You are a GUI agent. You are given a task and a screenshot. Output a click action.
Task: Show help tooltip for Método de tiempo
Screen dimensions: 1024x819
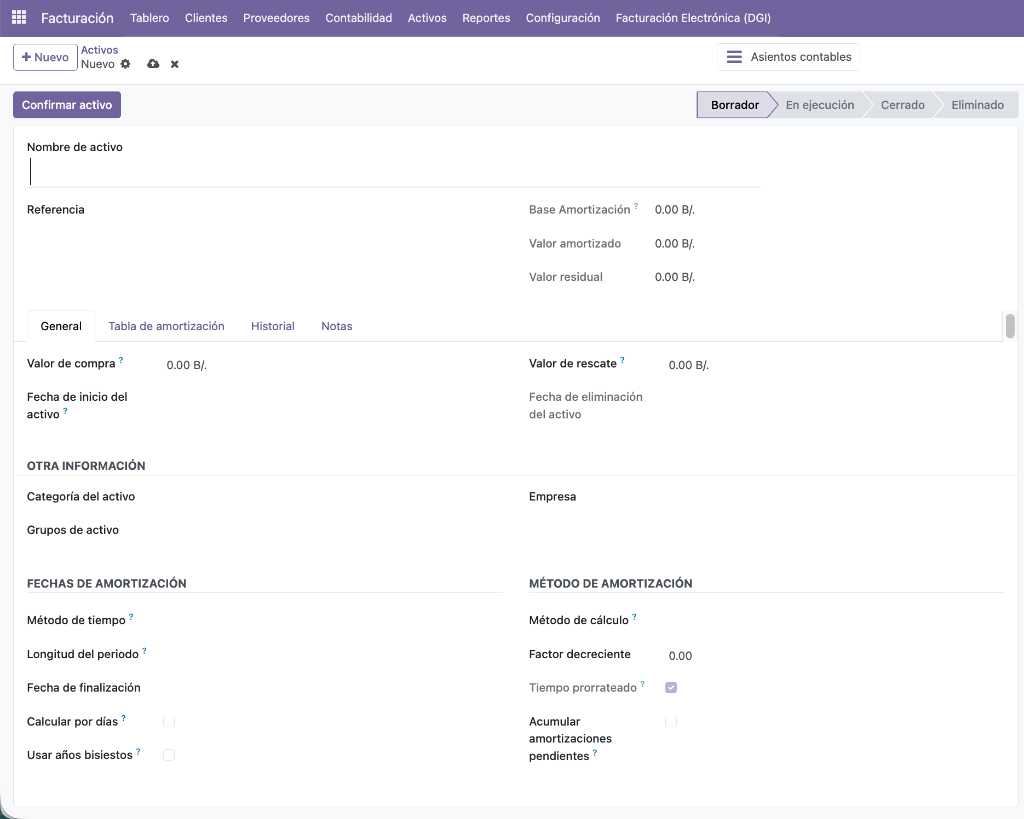coord(131,617)
